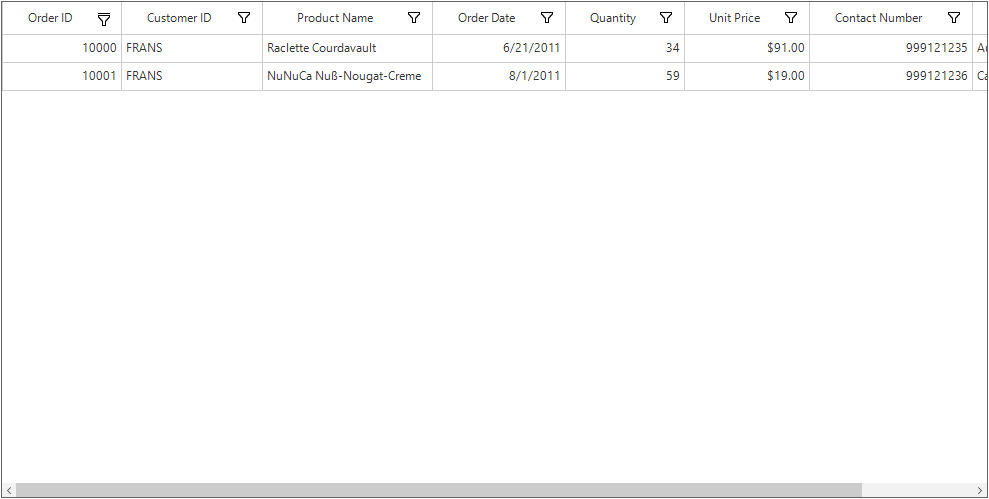Select FRANS cell in order 10001 row
Image resolution: width=989 pixels, height=499 pixels.
(192, 76)
